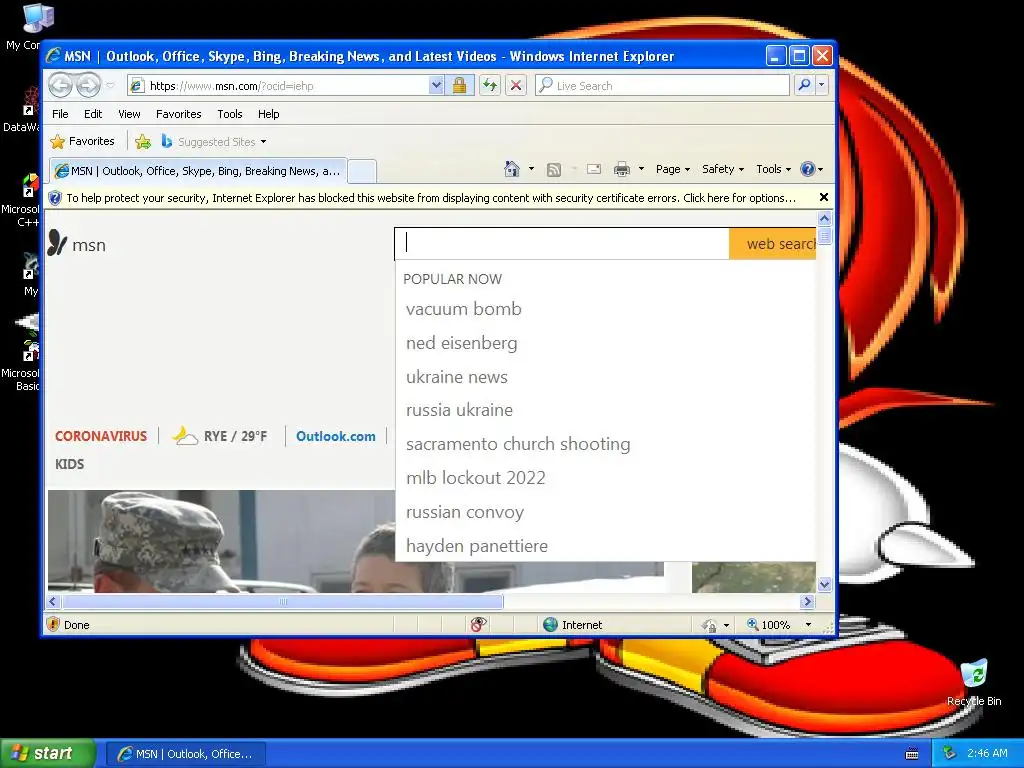Run search with the magnifier button
The height and width of the screenshot is (768, 1024).
(805, 85)
